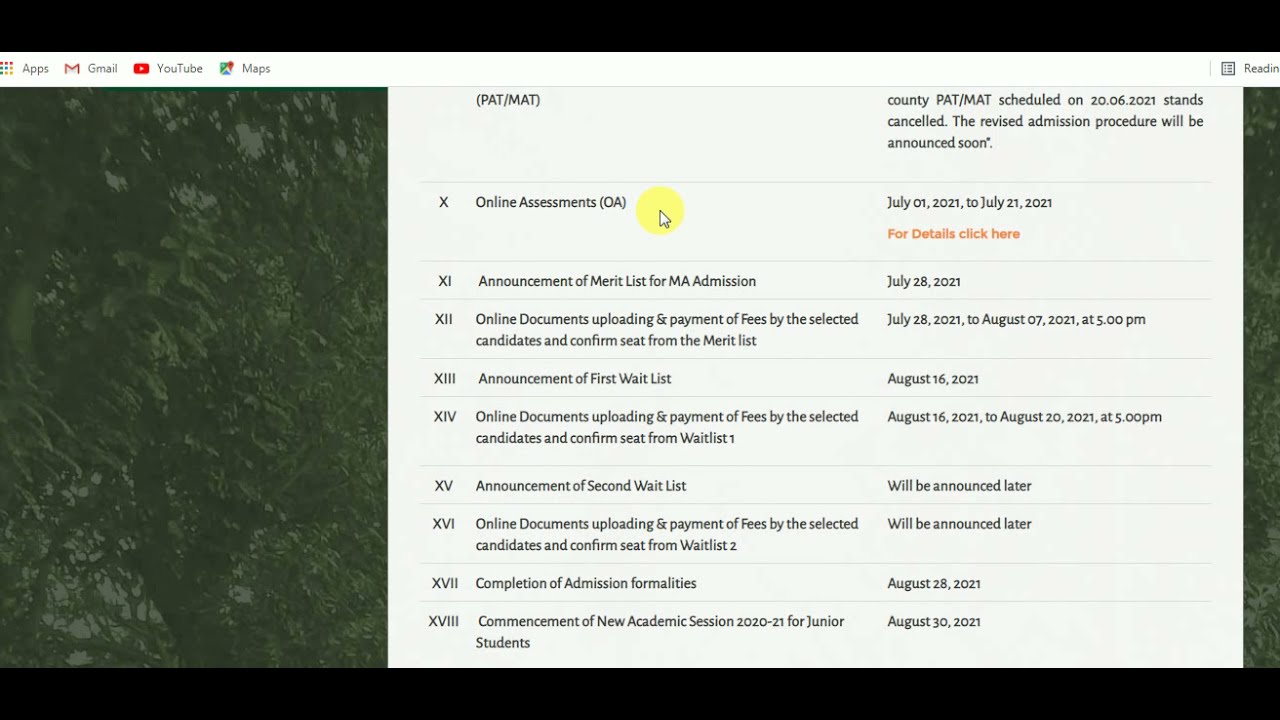Click the '(PAT/MAT)' text
The height and width of the screenshot is (720, 1280).
pos(508,100)
